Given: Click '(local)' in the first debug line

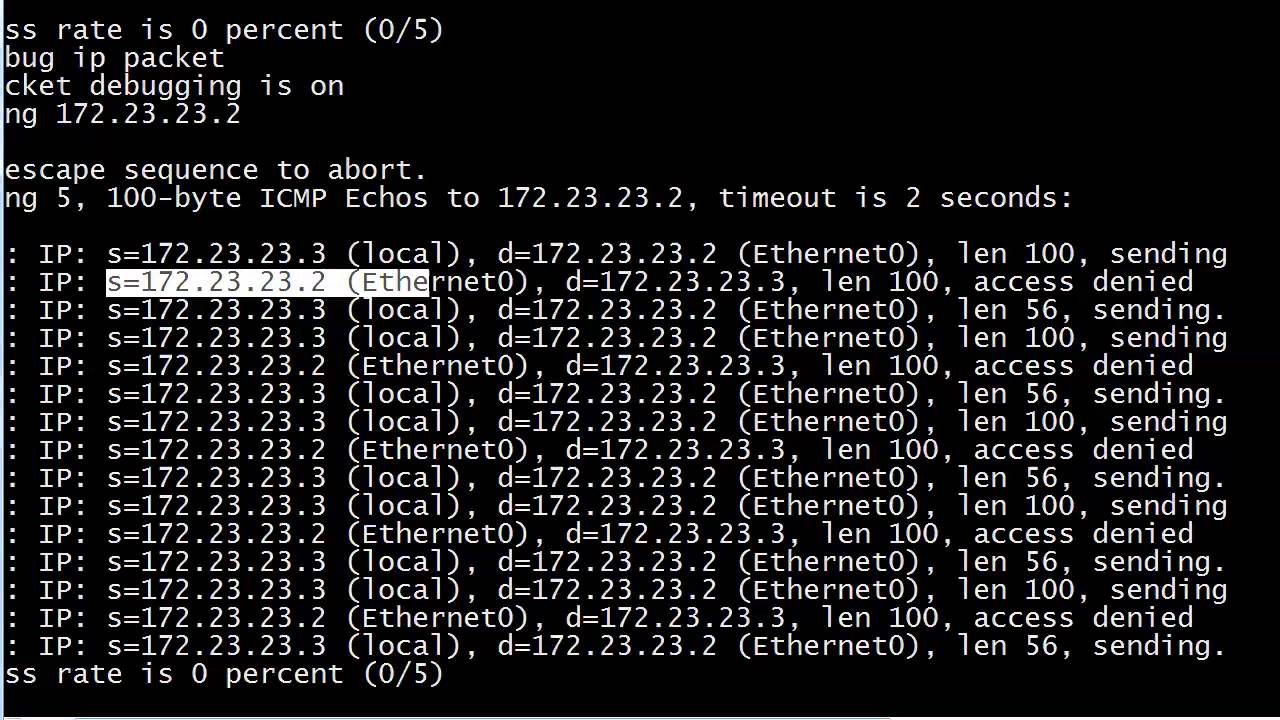Looking at the screenshot, I should [x=403, y=255].
